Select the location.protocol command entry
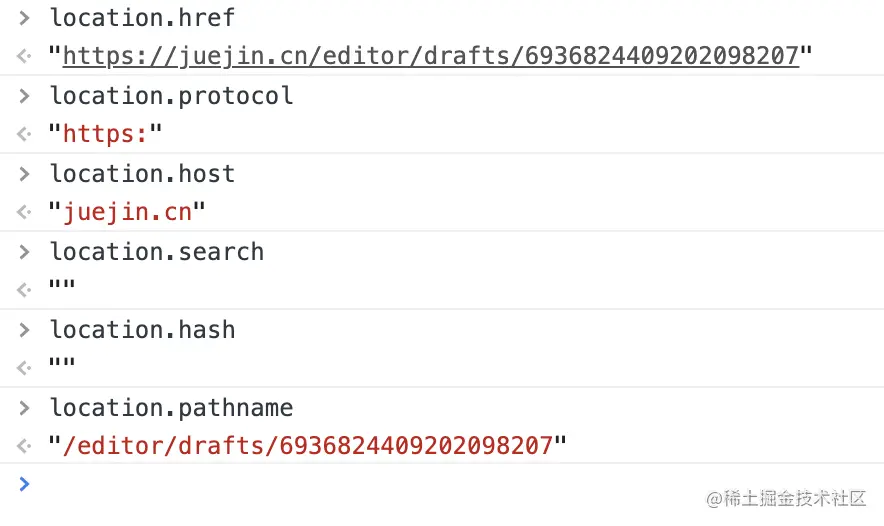 tap(171, 95)
